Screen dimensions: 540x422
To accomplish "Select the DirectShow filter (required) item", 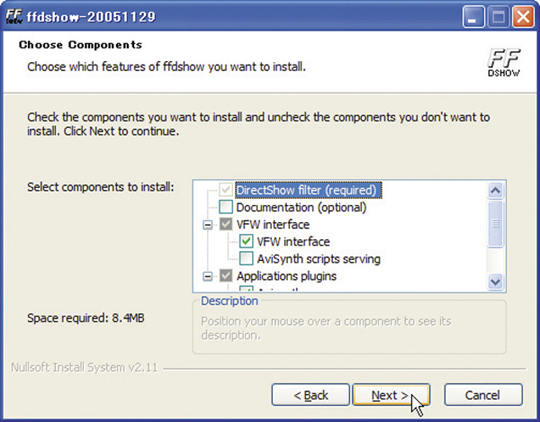I will (x=308, y=190).
